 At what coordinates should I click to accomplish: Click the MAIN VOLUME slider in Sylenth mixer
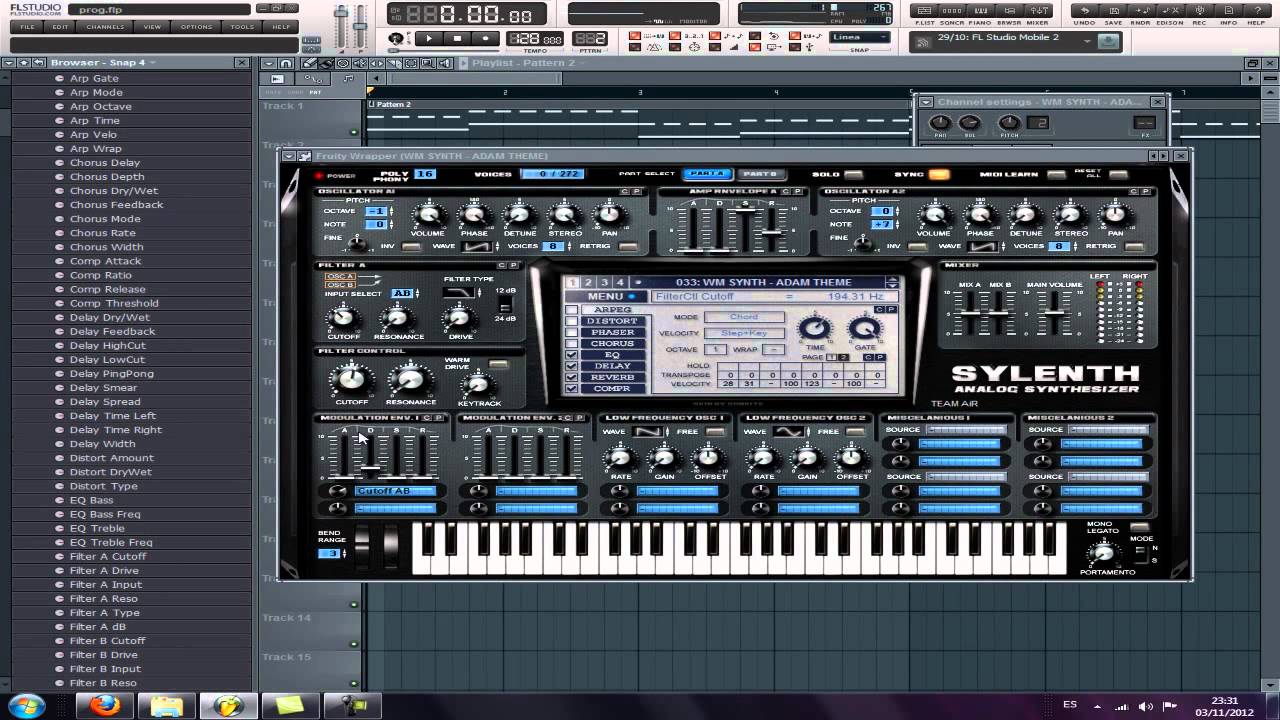point(1054,313)
